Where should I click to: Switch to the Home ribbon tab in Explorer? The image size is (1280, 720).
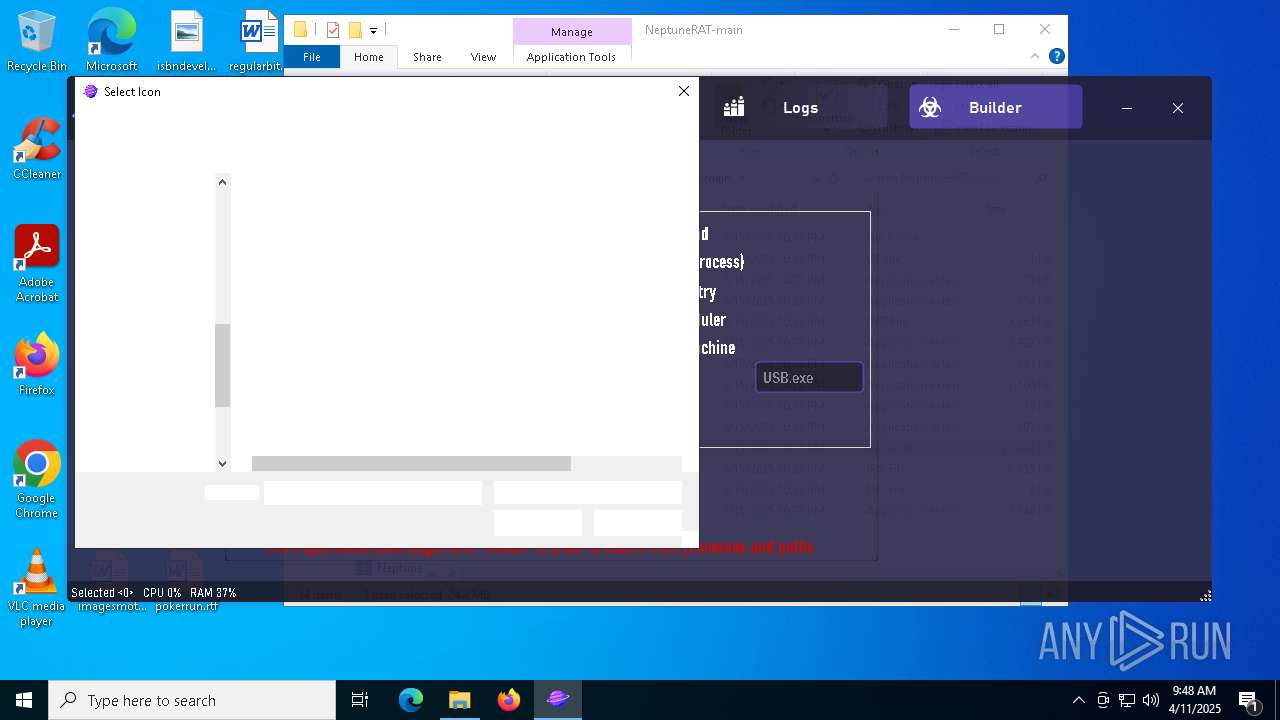click(x=369, y=57)
